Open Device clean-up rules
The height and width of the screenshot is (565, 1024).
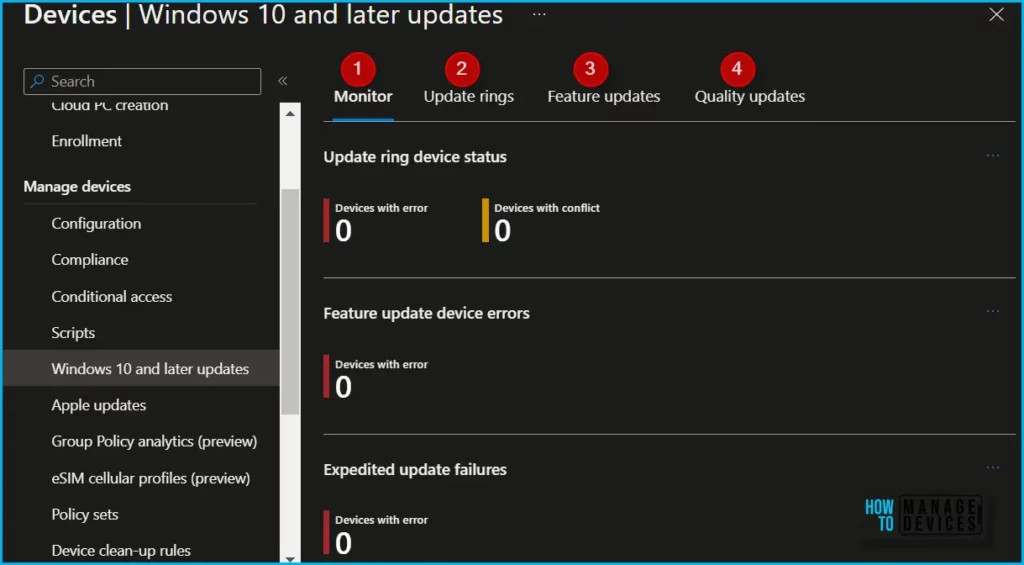click(x=121, y=551)
